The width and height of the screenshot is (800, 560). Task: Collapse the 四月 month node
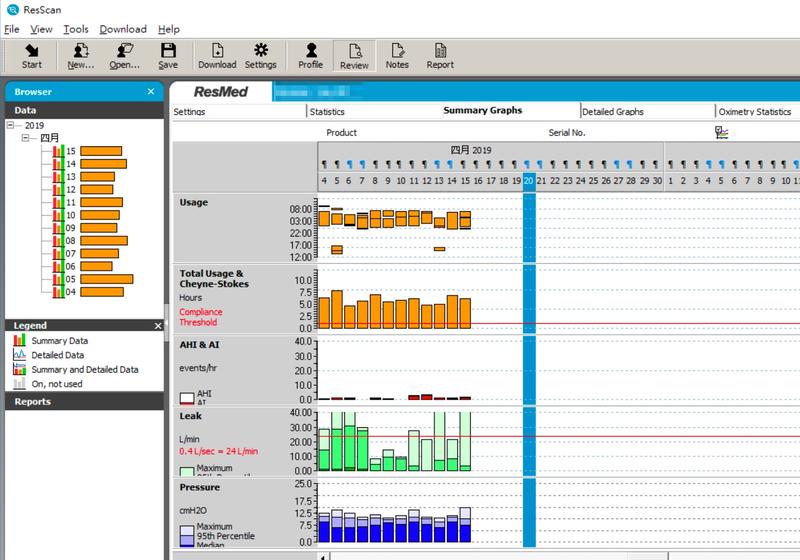pos(29,138)
